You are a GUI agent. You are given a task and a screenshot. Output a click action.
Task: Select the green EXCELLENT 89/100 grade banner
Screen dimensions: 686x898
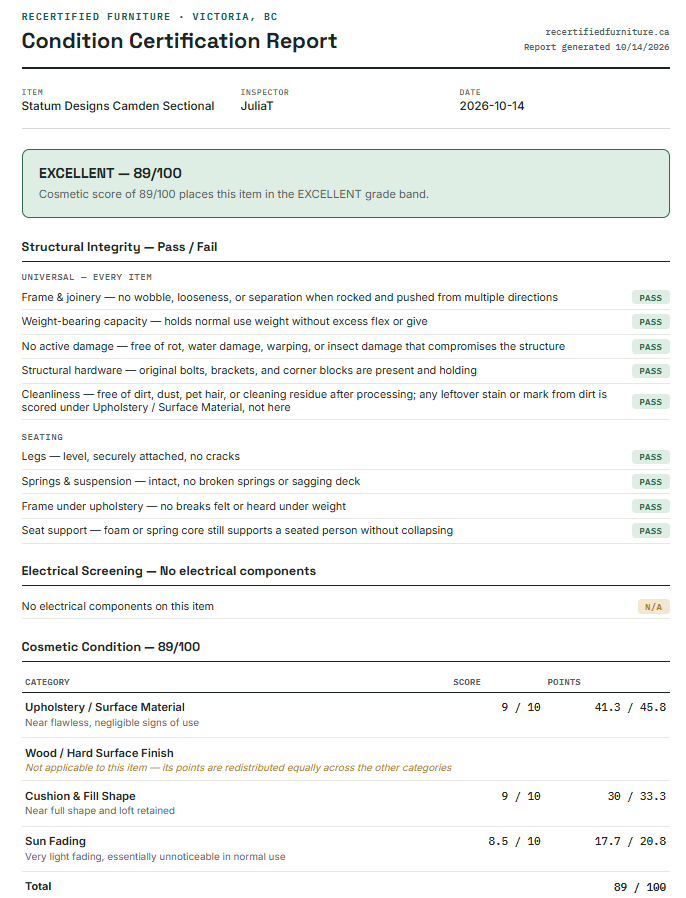click(x=346, y=183)
